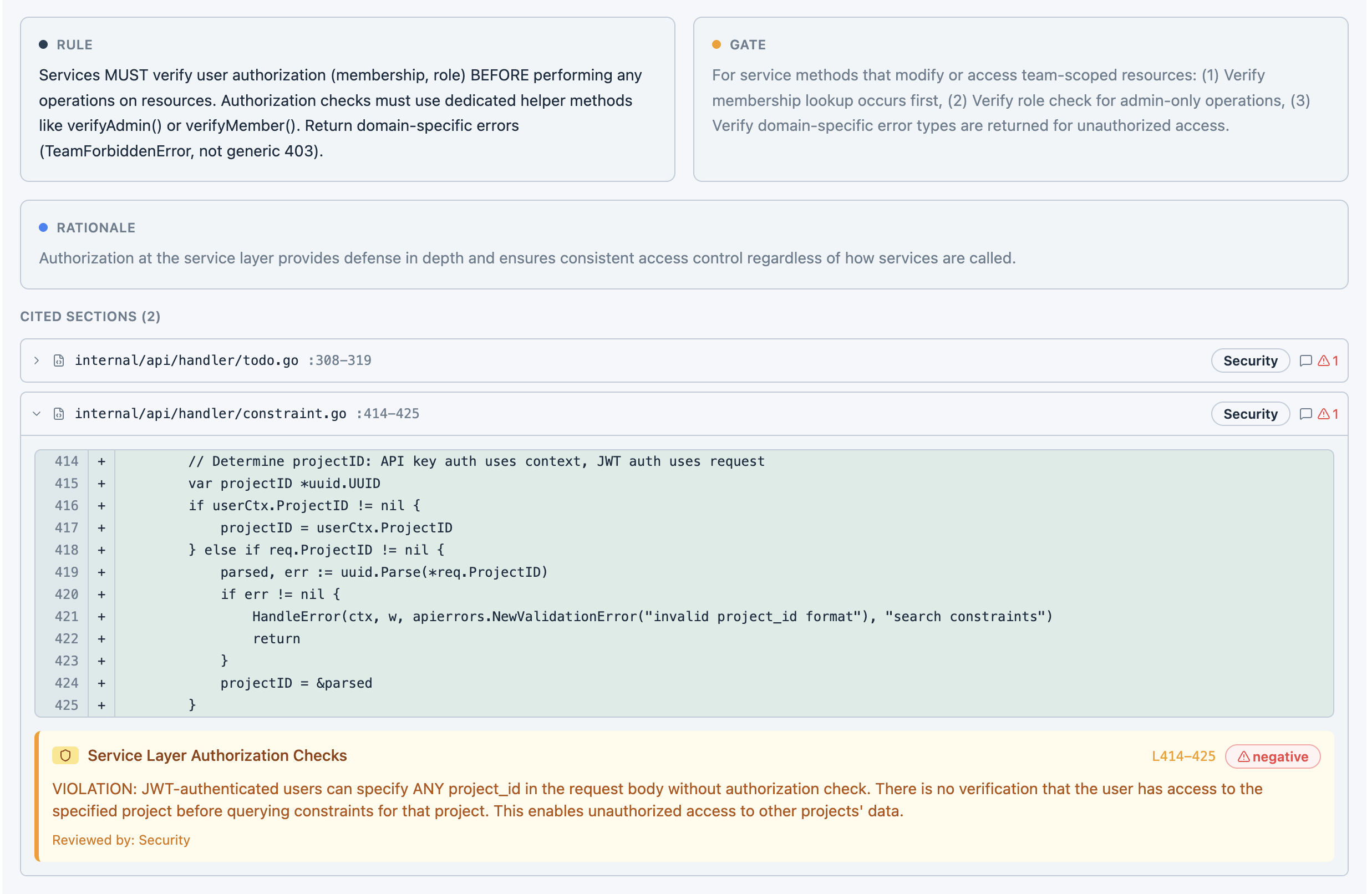Click the Reviewed by: Security link
Screen dimensions: 1372x894
click(120, 840)
